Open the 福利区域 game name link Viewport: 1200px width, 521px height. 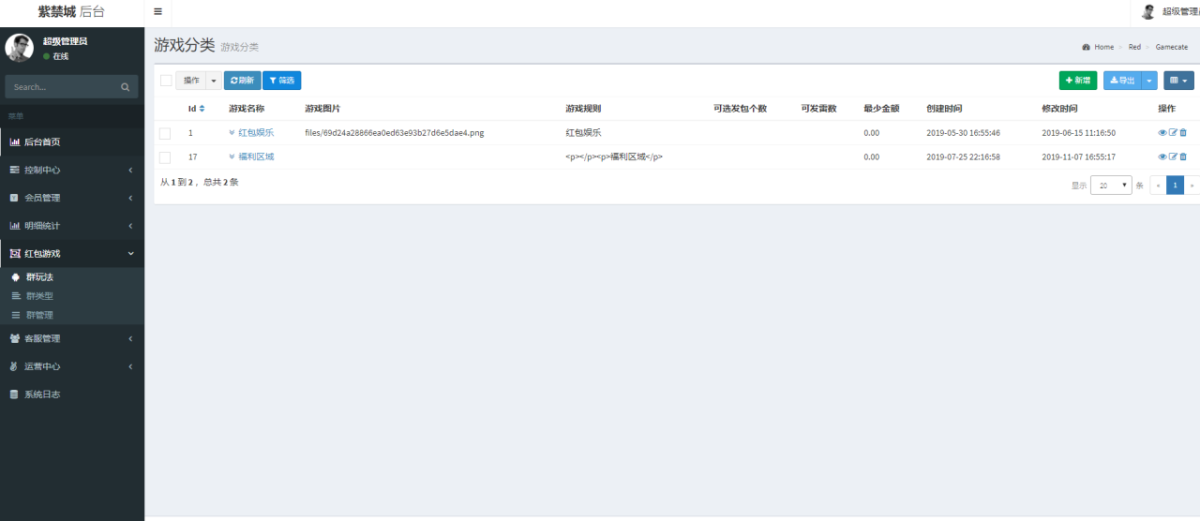coord(256,157)
